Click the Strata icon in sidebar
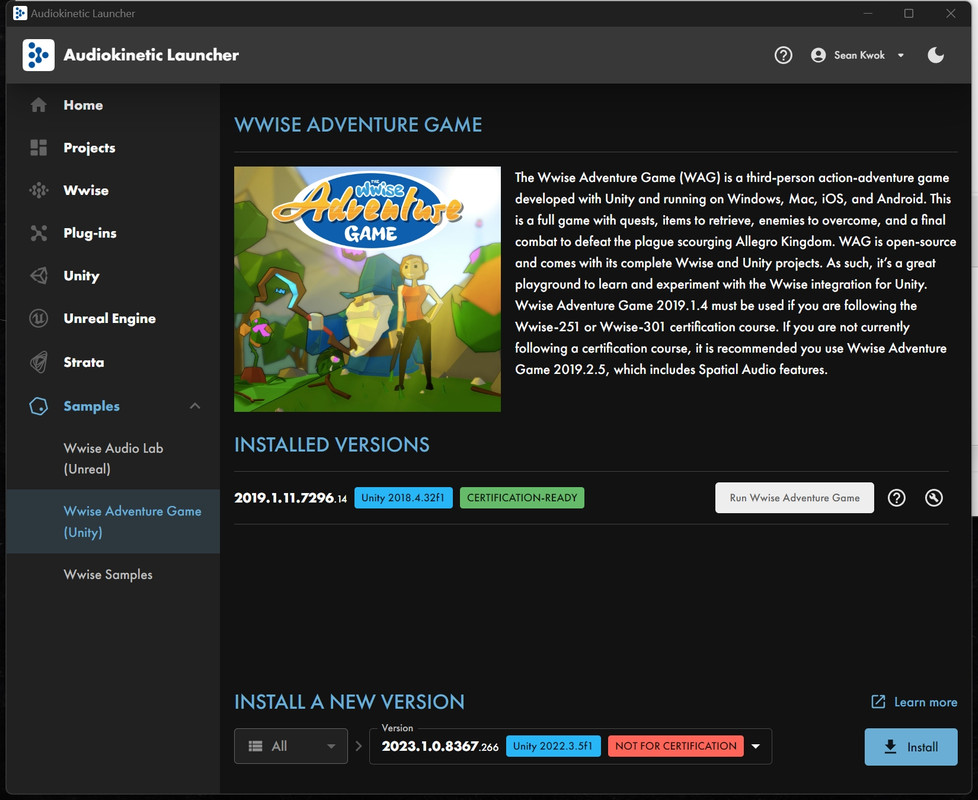Screen dimensions: 978x800 tap(39, 362)
